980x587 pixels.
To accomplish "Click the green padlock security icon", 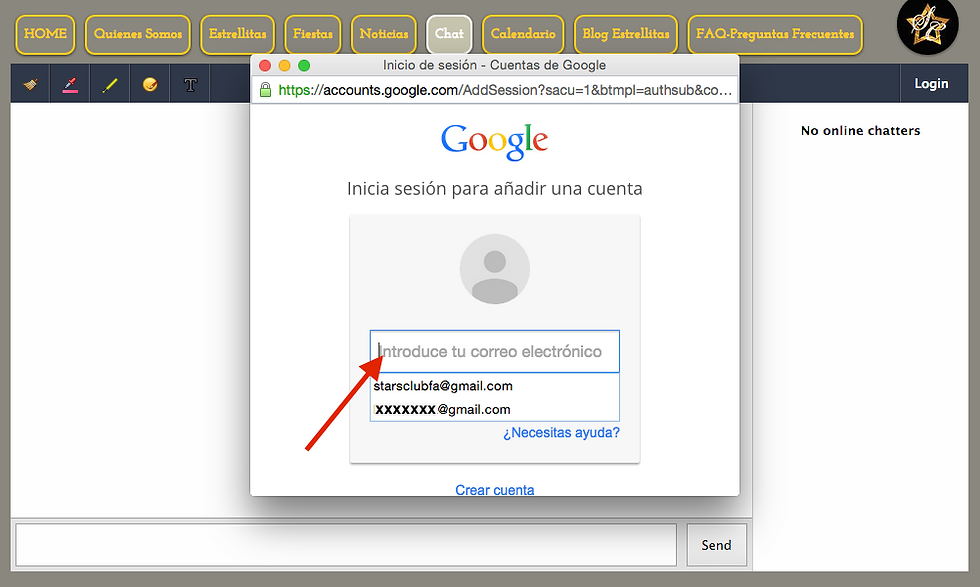I will 265,89.
